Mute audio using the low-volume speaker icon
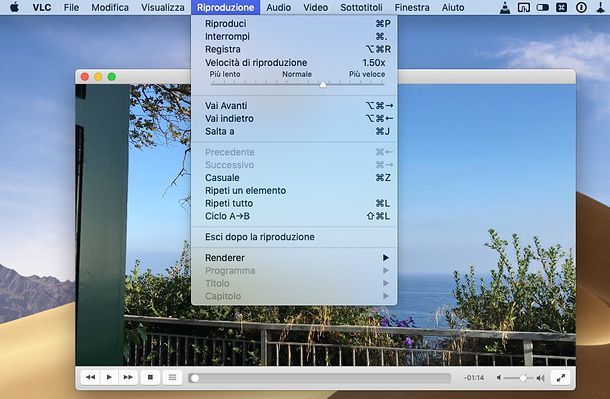The height and width of the screenshot is (399, 610). click(x=499, y=378)
